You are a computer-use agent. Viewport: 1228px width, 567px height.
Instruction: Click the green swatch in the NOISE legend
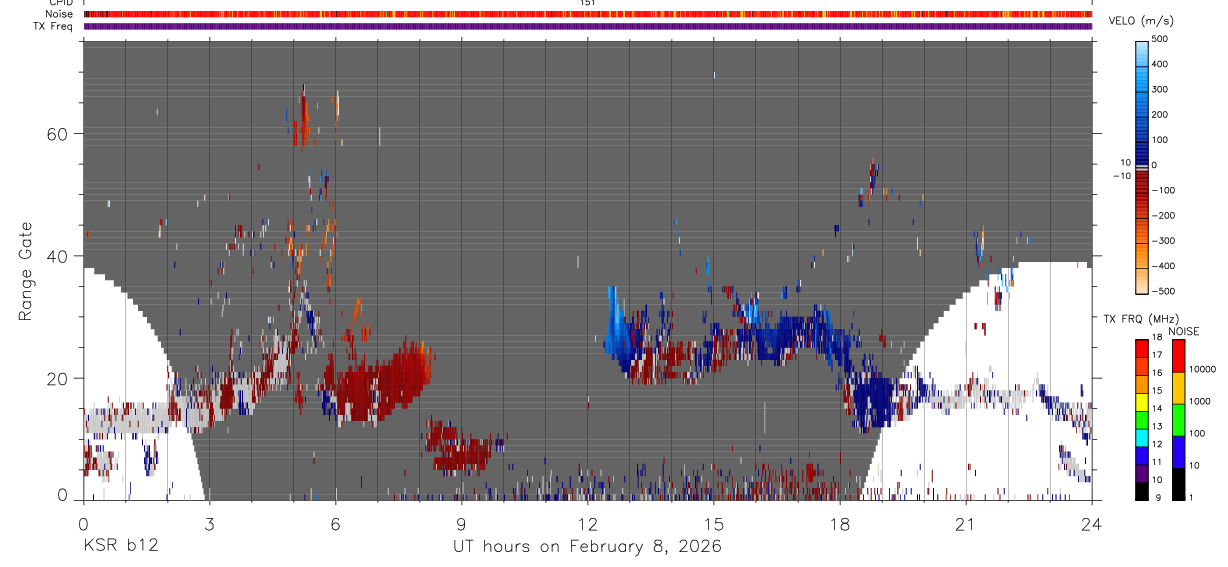(x=1179, y=420)
